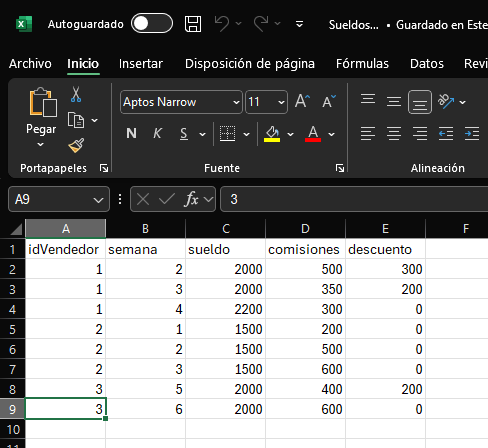Toggle the Autoguardado switch
This screenshot has width=488, height=448.
[152, 23]
